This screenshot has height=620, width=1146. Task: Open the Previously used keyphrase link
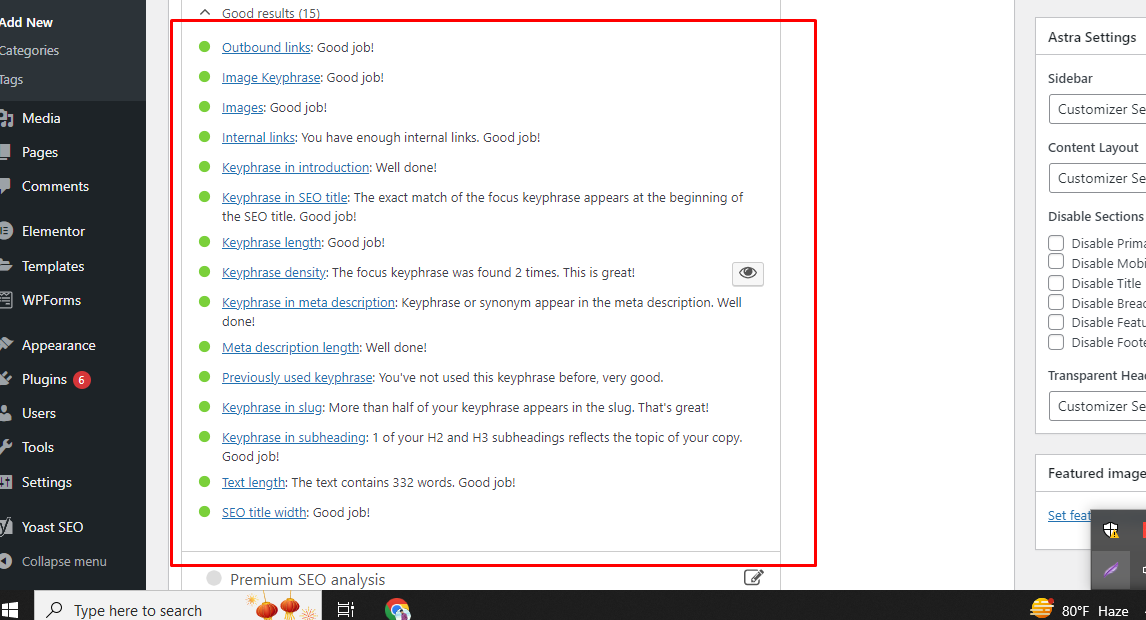click(297, 378)
